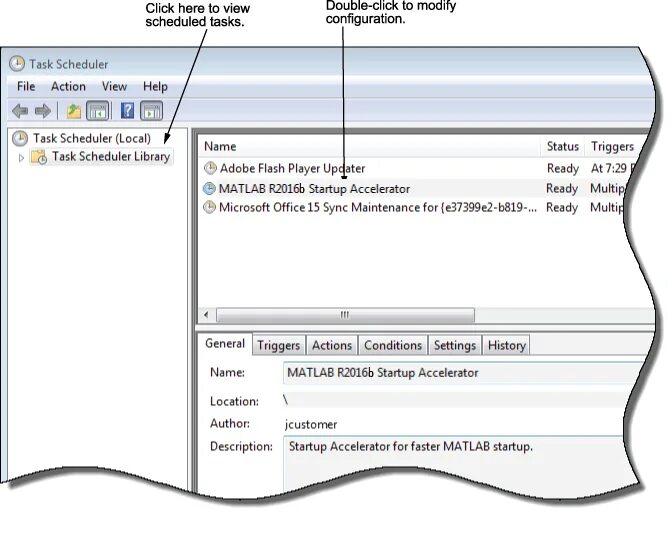Switch to the Triggers tab
This screenshot has height=533, width=672.
point(279,345)
